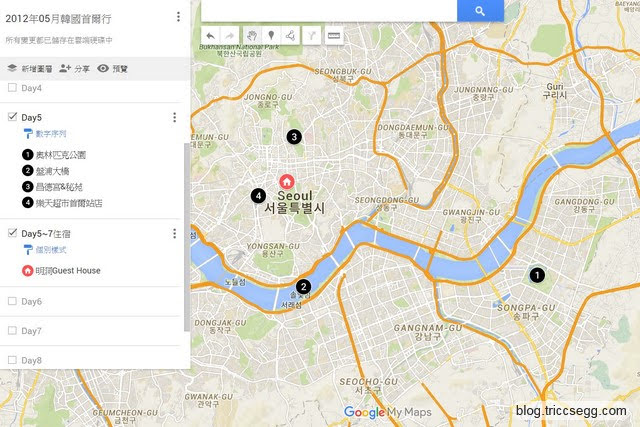Viewport: 640px width, 427px height.
Task: Enable the Day8 layer checkbox
Action: [x=12, y=360]
